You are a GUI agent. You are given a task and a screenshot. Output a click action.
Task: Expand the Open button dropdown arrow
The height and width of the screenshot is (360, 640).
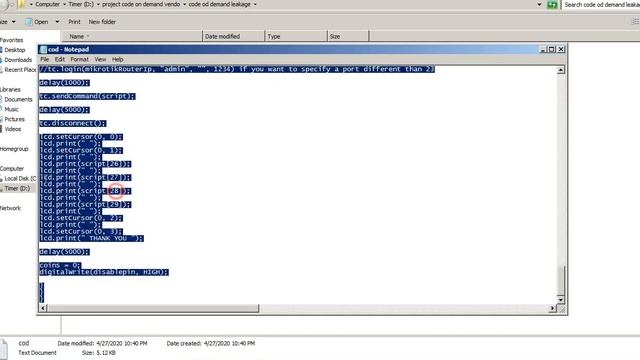click(57, 22)
